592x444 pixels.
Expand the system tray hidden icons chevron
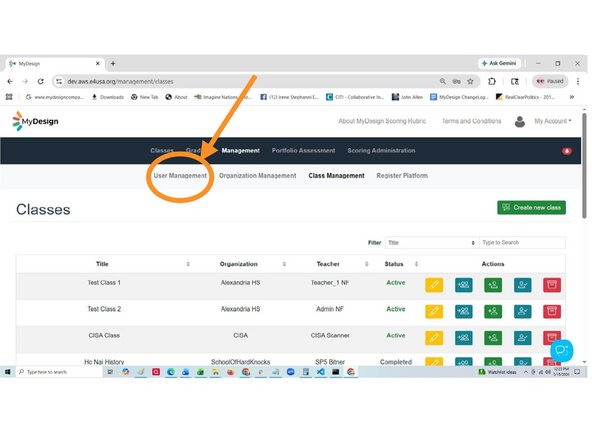(x=525, y=372)
